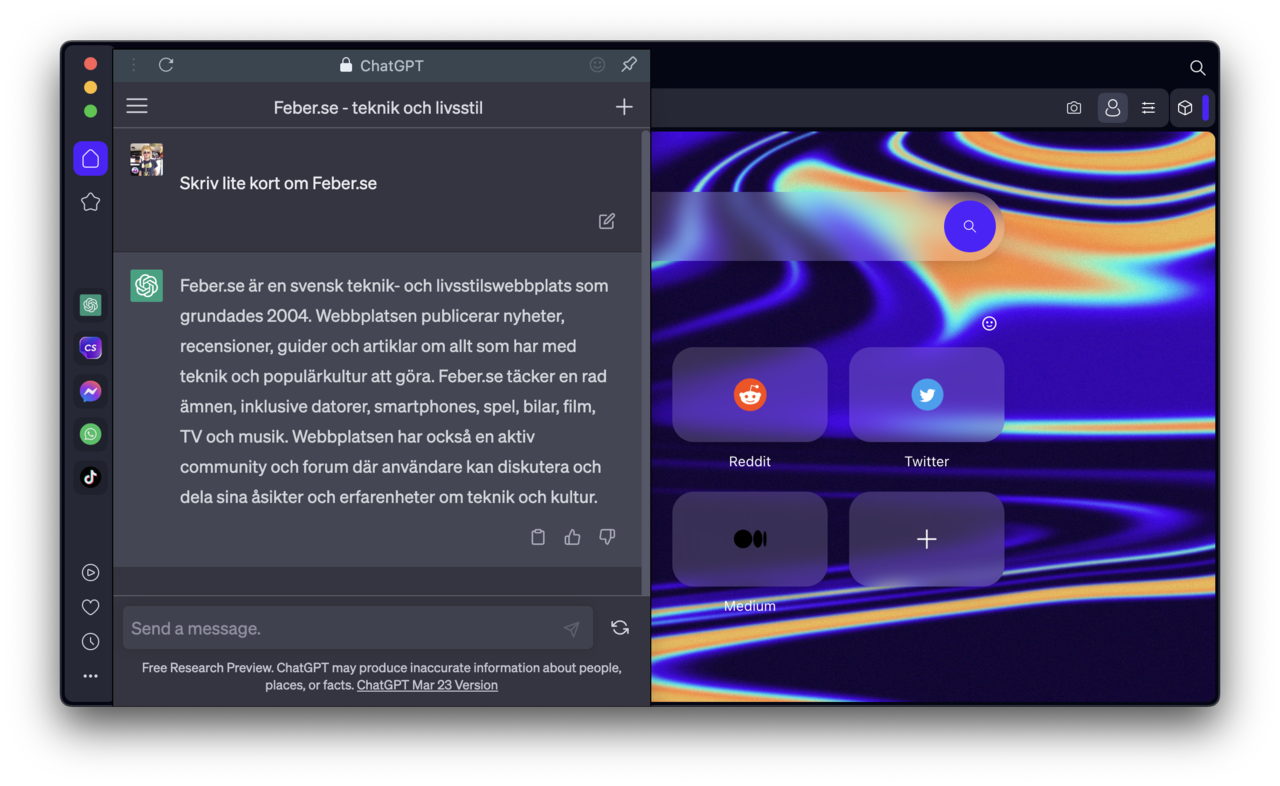Start a new chat with plus icon

pyautogui.click(x=624, y=107)
